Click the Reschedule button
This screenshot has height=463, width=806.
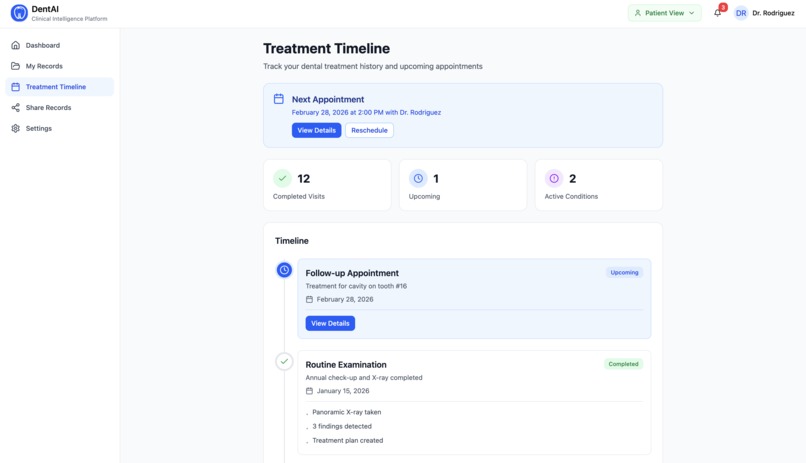pos(369,130)
